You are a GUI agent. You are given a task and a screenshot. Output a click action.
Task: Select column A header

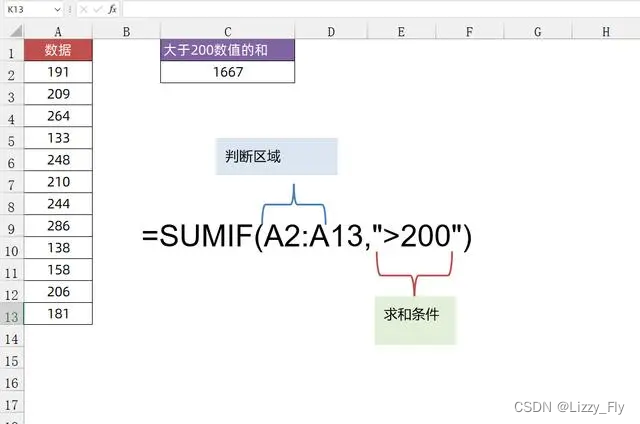click(58, 31)
